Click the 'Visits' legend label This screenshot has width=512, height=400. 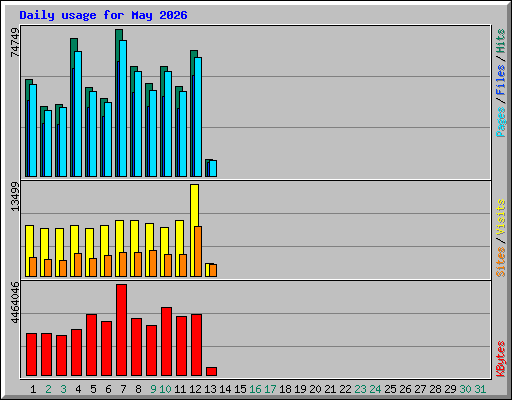[501, 218]
